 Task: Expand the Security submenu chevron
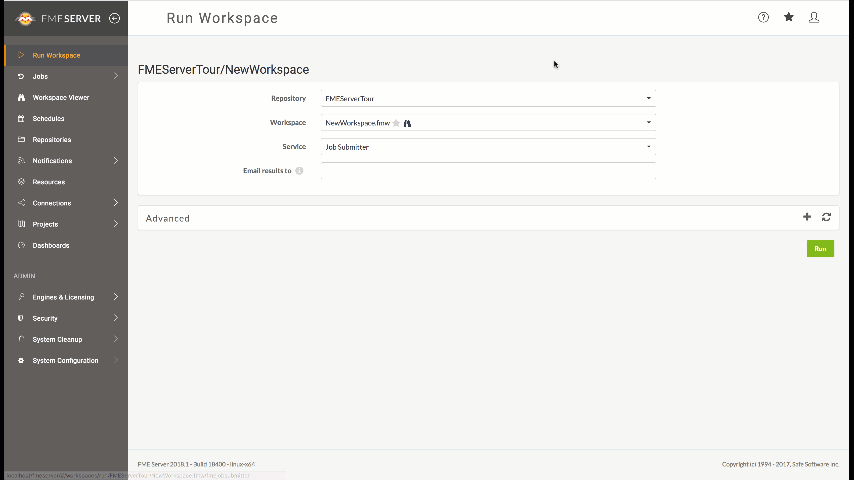[115, 318]
